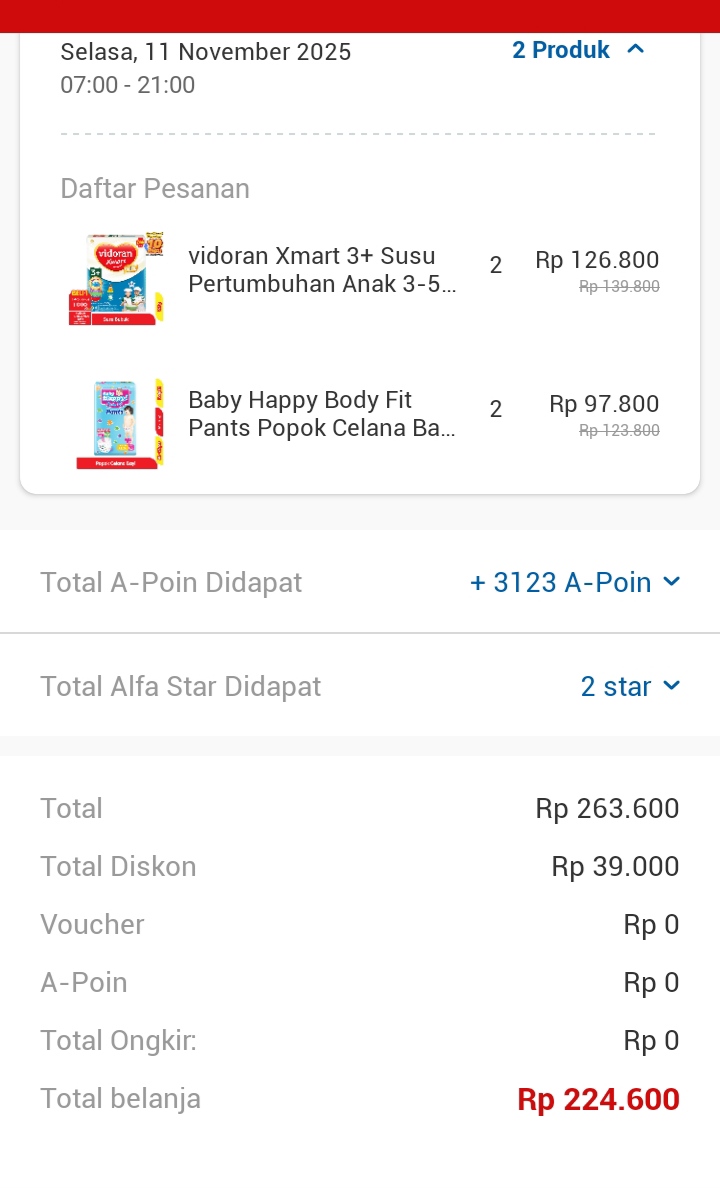The width and height of the screenshot is (720, 1188).
Task: Select Baby Happy Body Fit Pants name
Action: click(322, 414)
